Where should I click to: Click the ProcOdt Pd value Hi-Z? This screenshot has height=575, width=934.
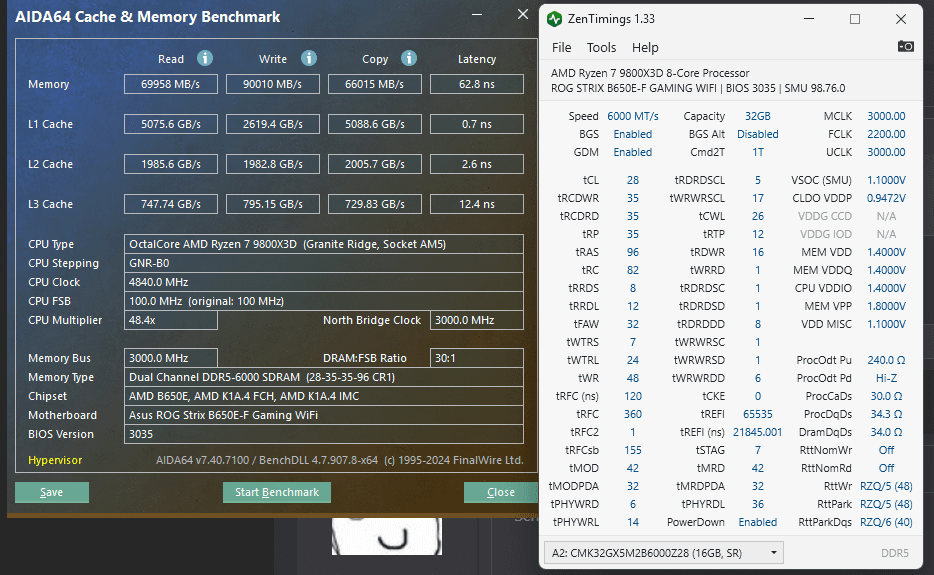(x=886, y=378)
